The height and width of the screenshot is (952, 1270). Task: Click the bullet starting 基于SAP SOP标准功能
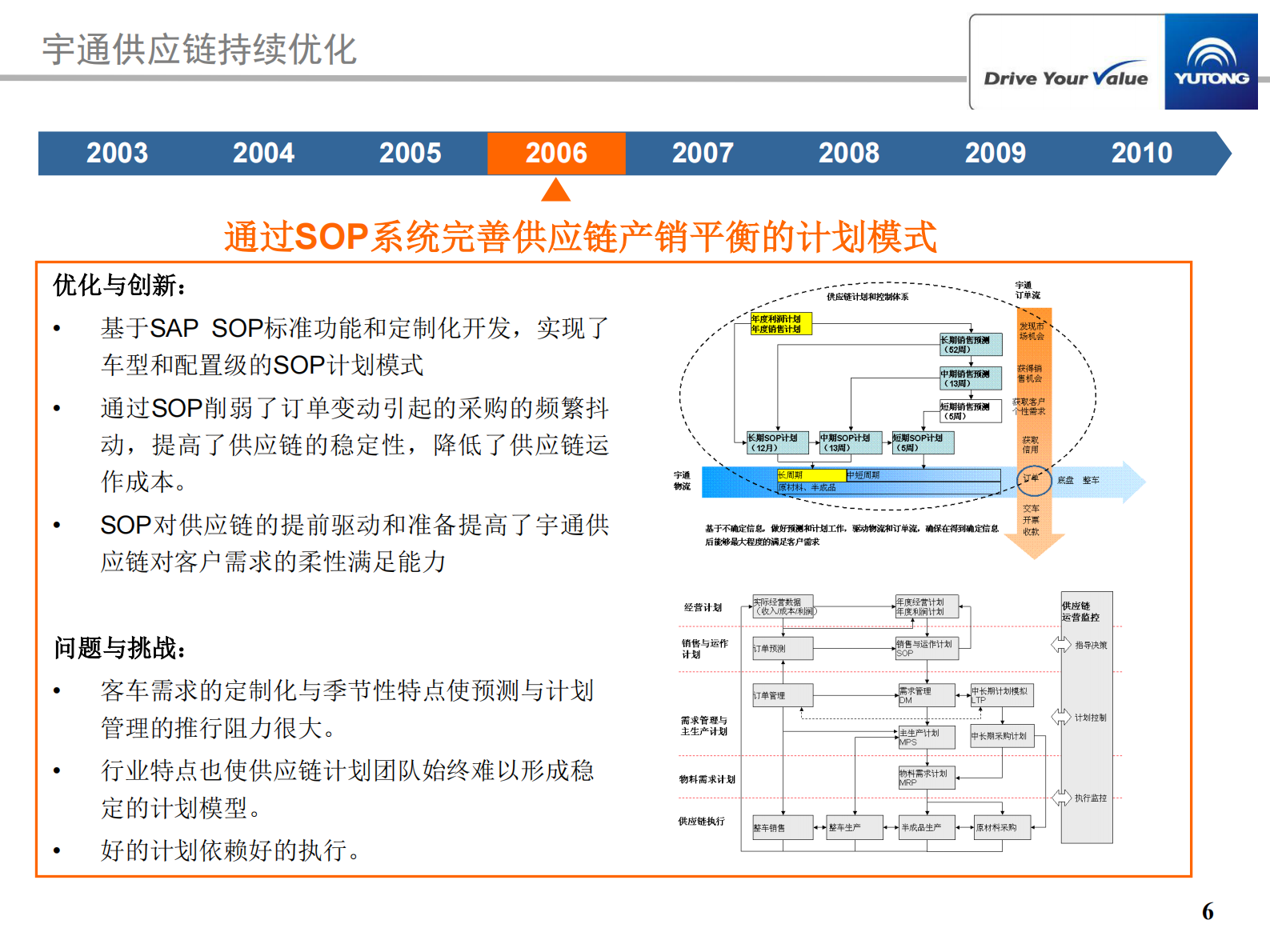(x=355, y=346)
